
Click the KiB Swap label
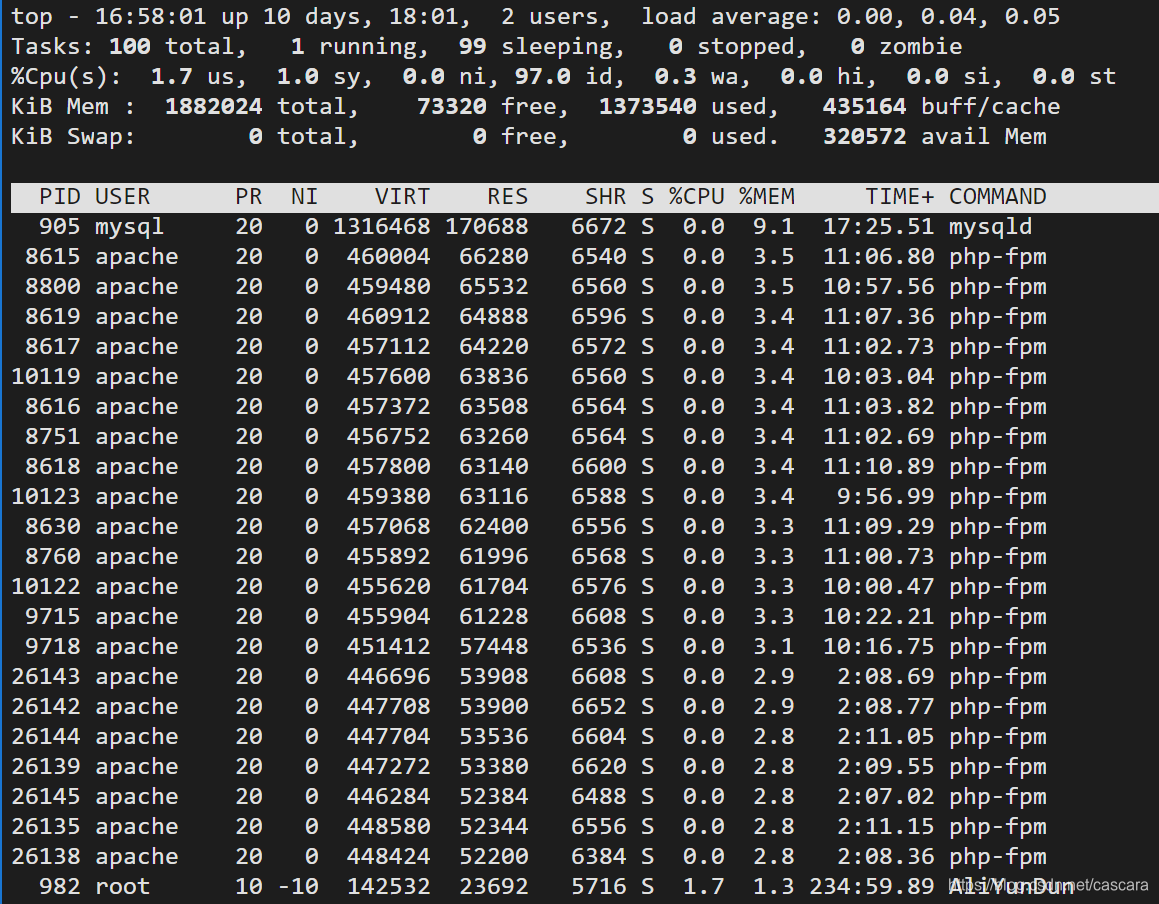point(73,136)
